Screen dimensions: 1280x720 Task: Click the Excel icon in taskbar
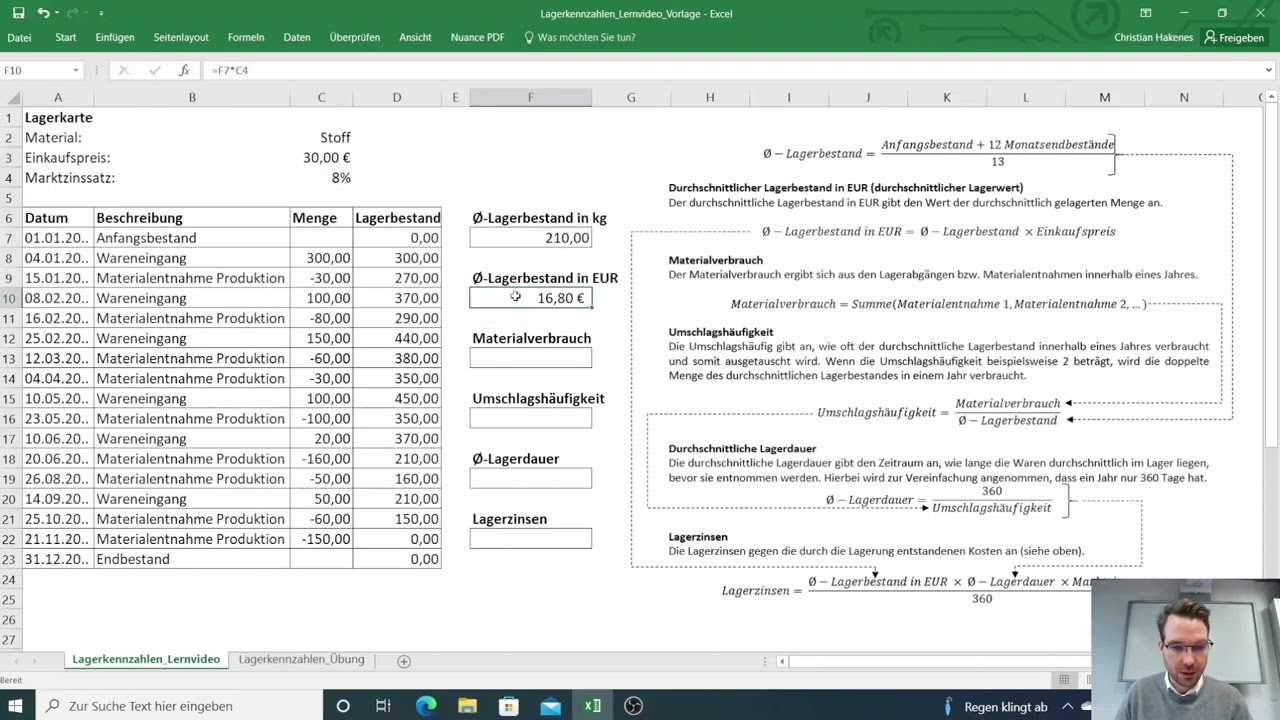pos(592,706)
